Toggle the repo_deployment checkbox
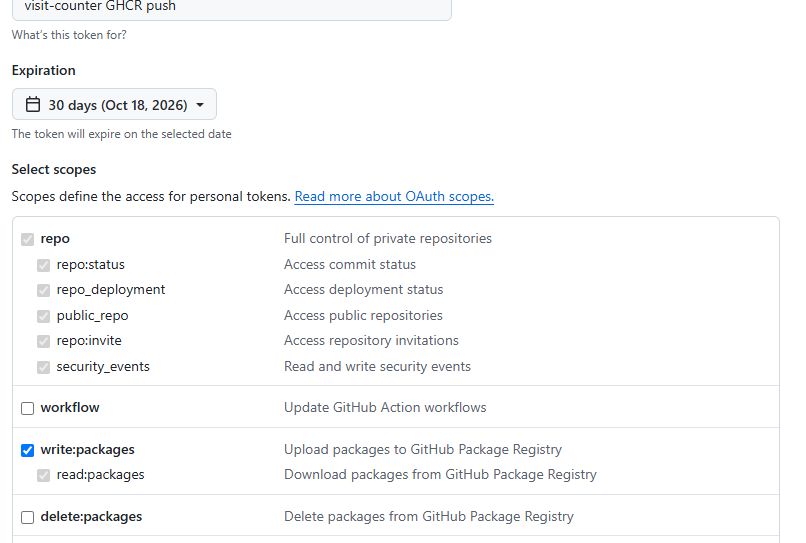The height and width of the screenshot is (543, 806). 44,290
